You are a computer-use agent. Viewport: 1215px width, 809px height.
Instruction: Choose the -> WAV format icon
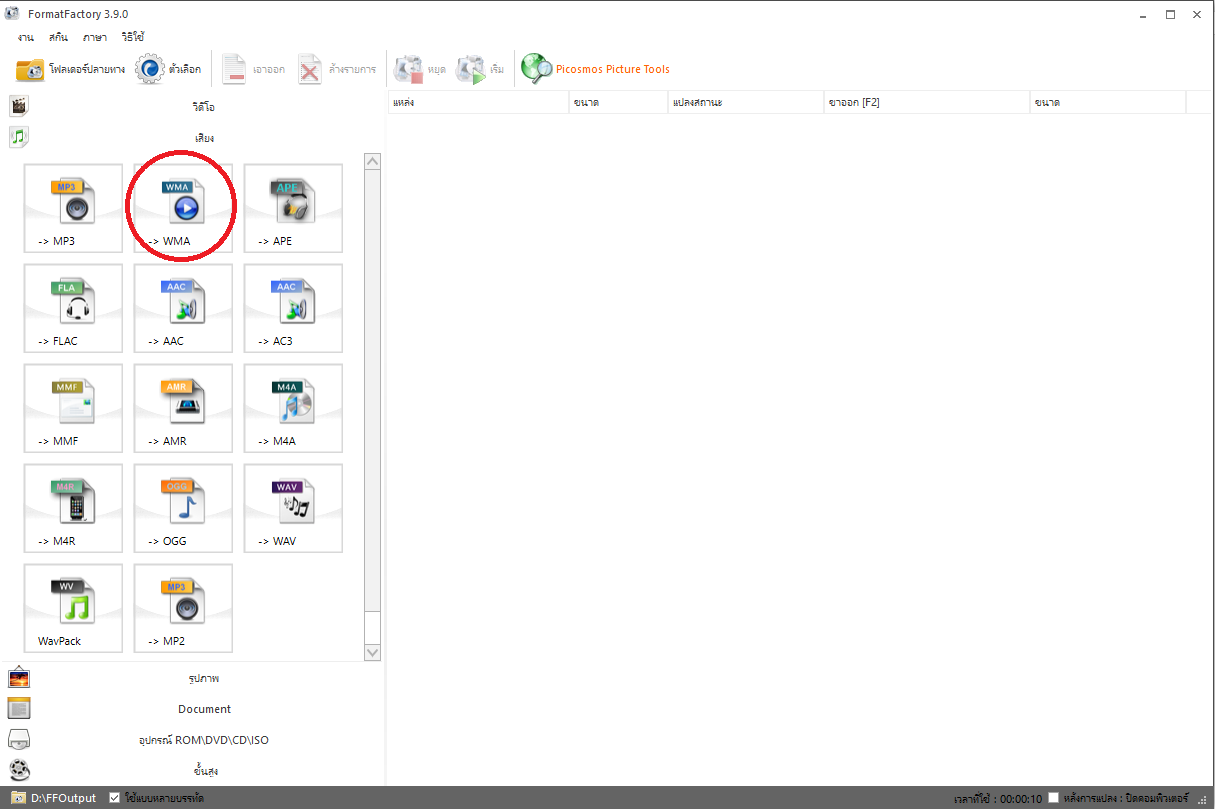(x=293, y=508)
